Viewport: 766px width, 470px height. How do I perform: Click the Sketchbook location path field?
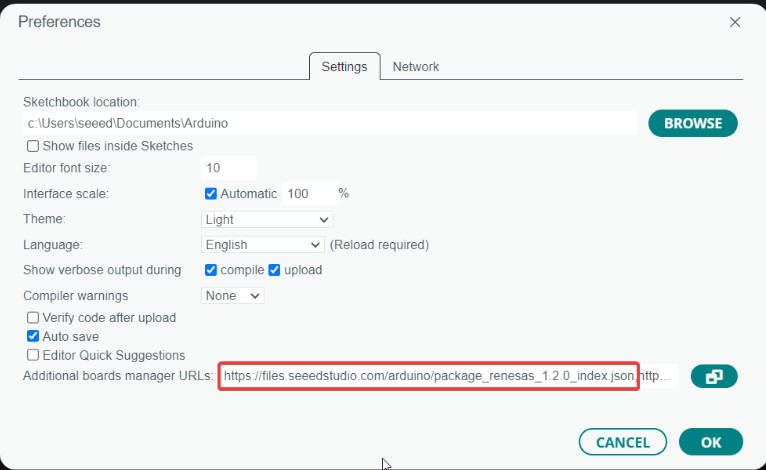pyautogui.click(x=330, y=123)
